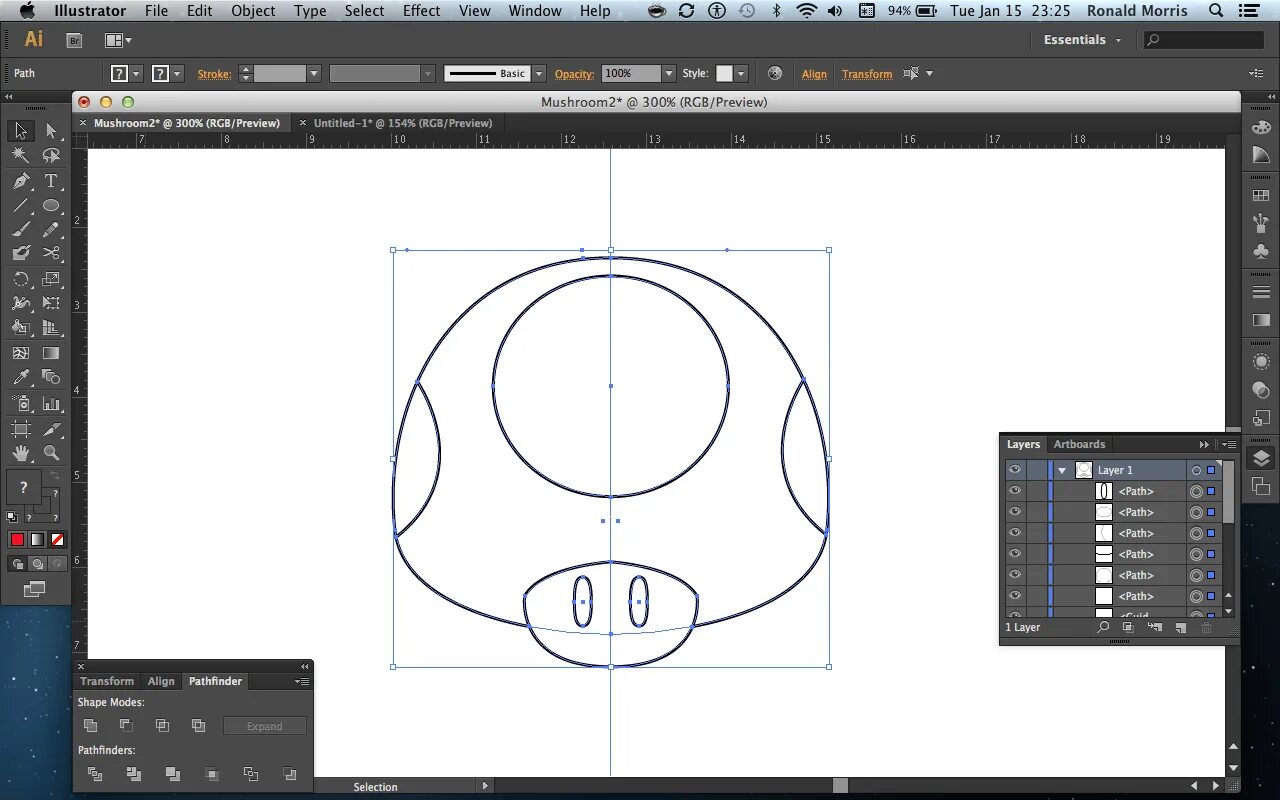1280x800 pixels.
Task: Select the Free Transform tool
Action: click(51, 303)
